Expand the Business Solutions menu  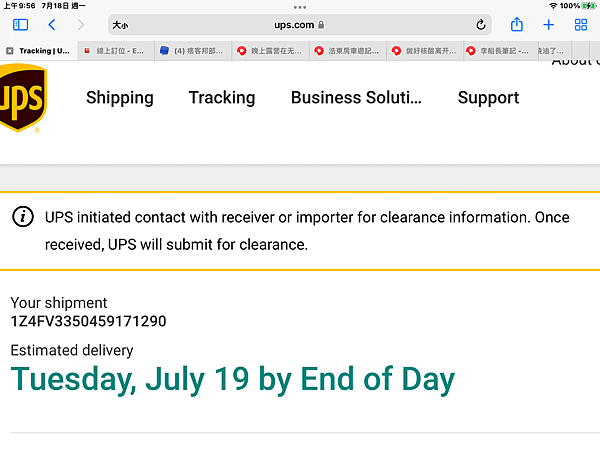click(356, 98)
